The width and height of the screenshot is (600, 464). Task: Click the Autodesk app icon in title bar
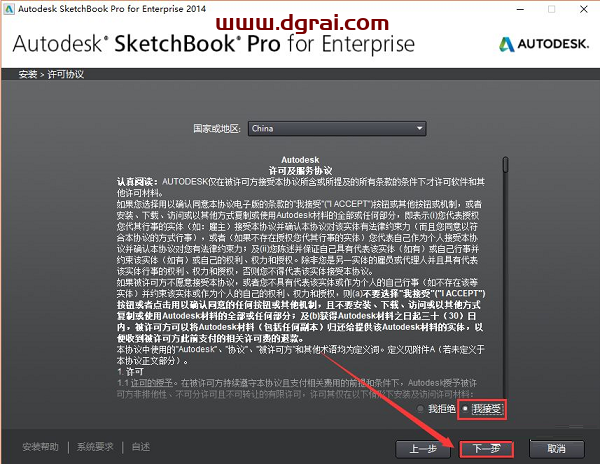tap(8, 9)
